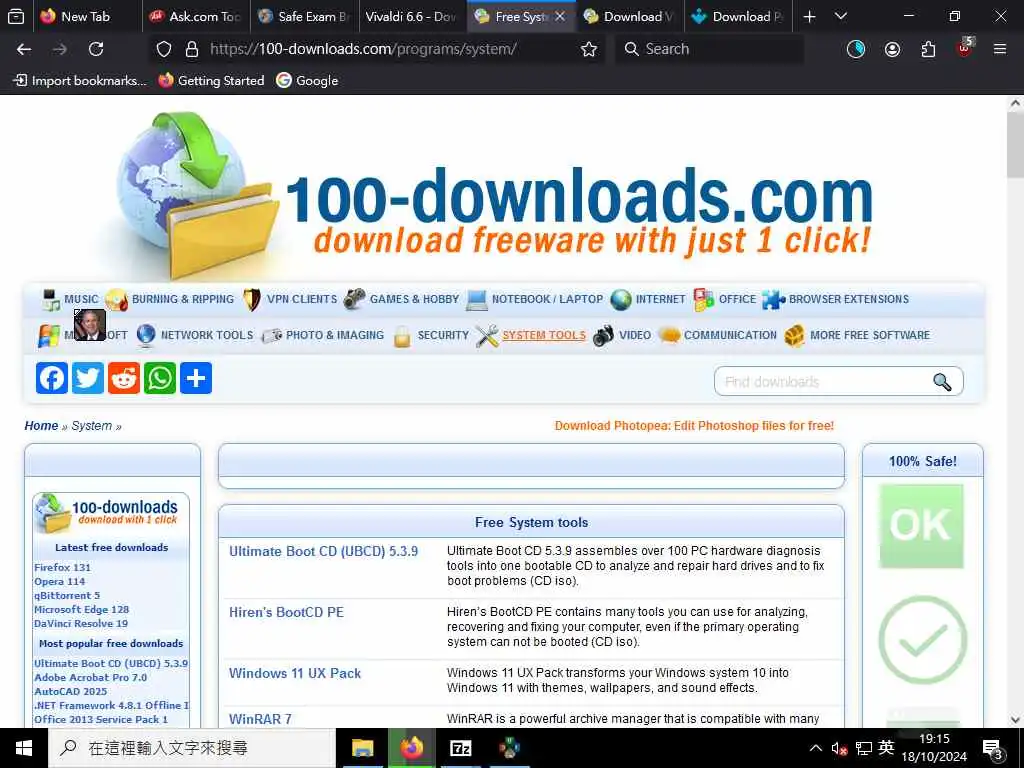
Task: Open the Firefox hamburger menu
Action: (999, 49)
